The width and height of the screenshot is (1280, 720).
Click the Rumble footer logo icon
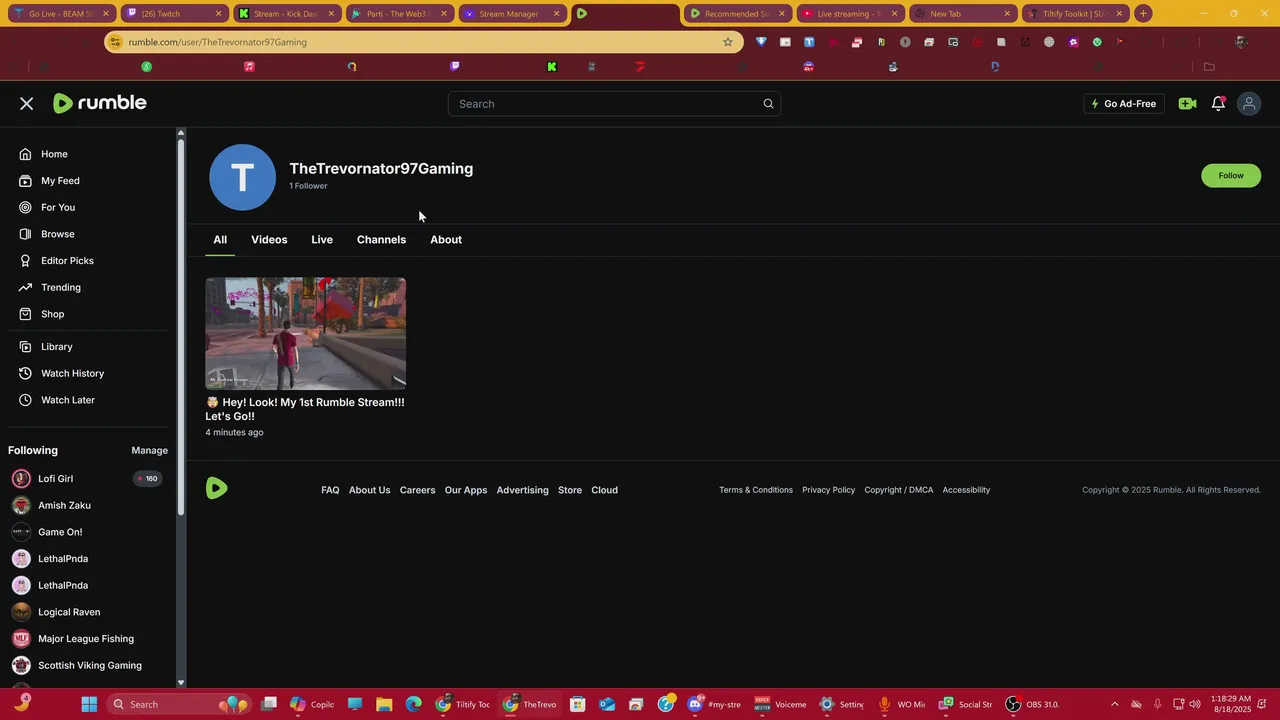click(x=217, y=488)
